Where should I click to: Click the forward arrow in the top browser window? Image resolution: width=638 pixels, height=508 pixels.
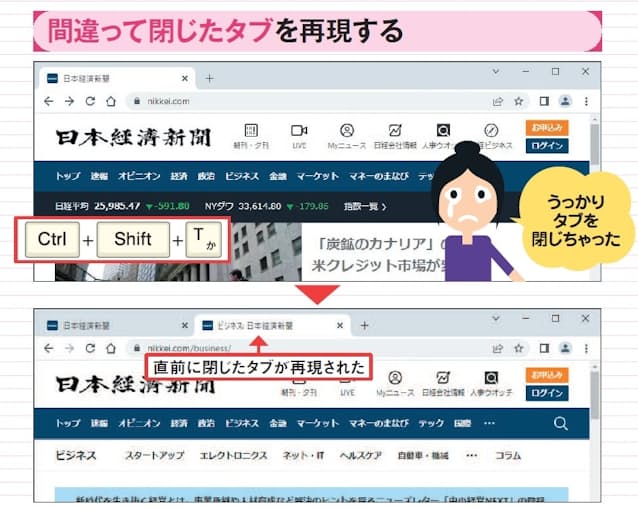[x=70, y=101]
